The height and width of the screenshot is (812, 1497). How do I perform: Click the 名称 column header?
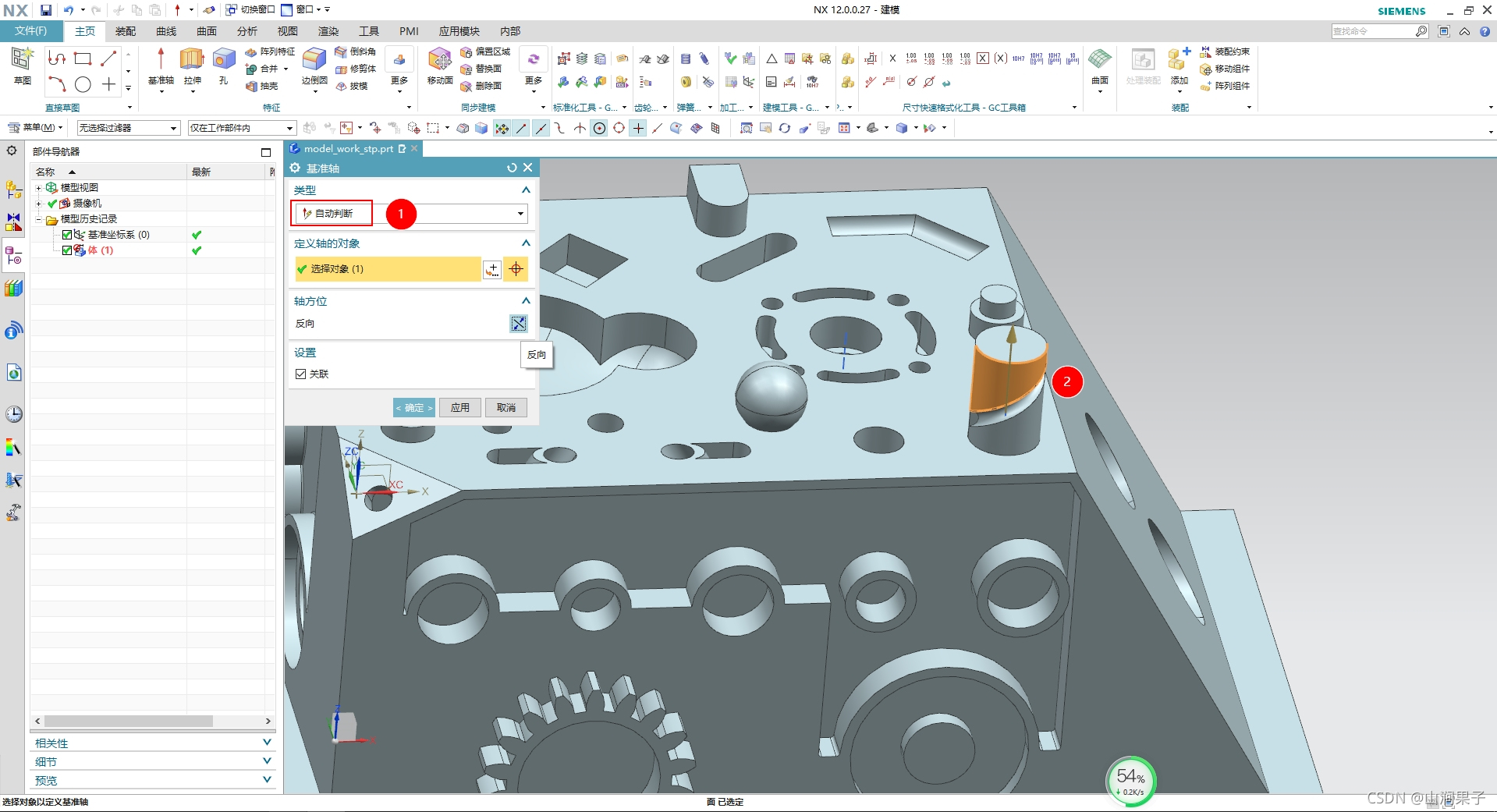pos(108,172)
